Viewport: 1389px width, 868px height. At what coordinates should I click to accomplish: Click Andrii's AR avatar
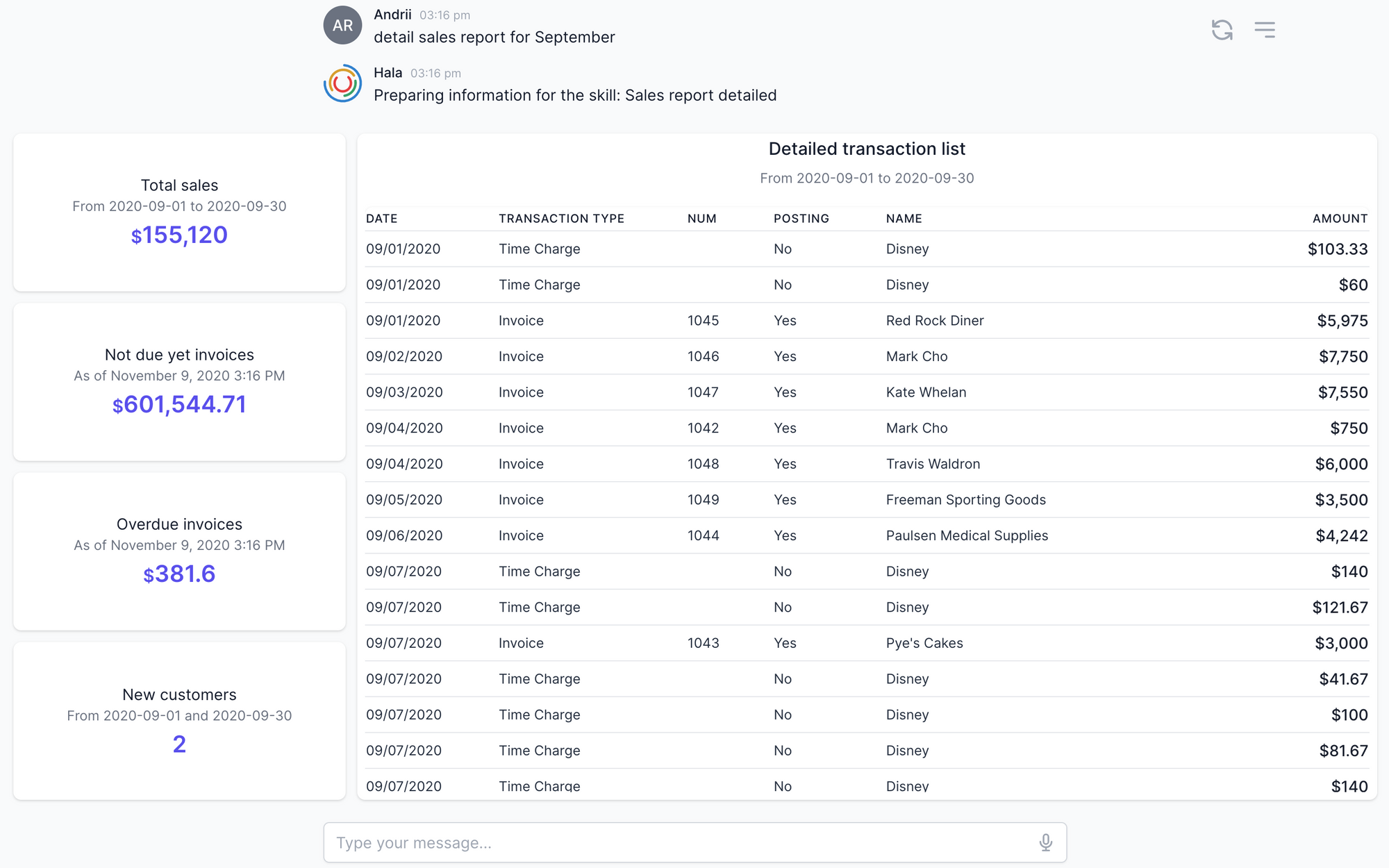pos(342,25)
